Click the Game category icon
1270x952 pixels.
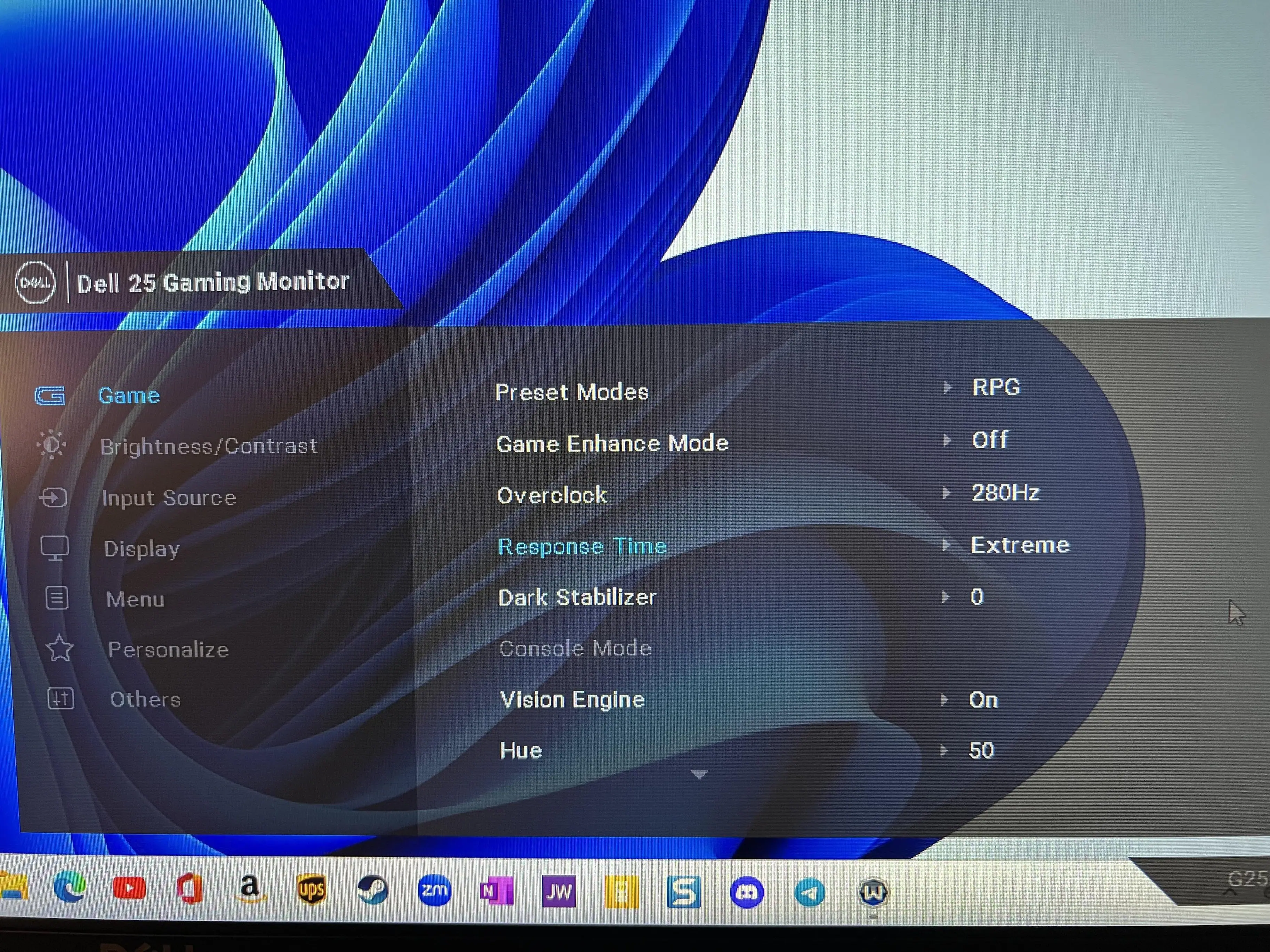(50, 396)
